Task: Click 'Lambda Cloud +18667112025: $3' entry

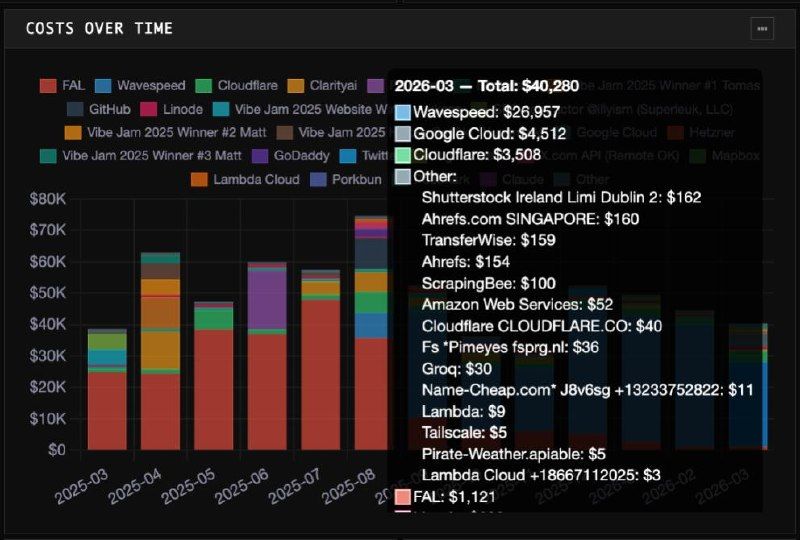Action: [541, 475]
